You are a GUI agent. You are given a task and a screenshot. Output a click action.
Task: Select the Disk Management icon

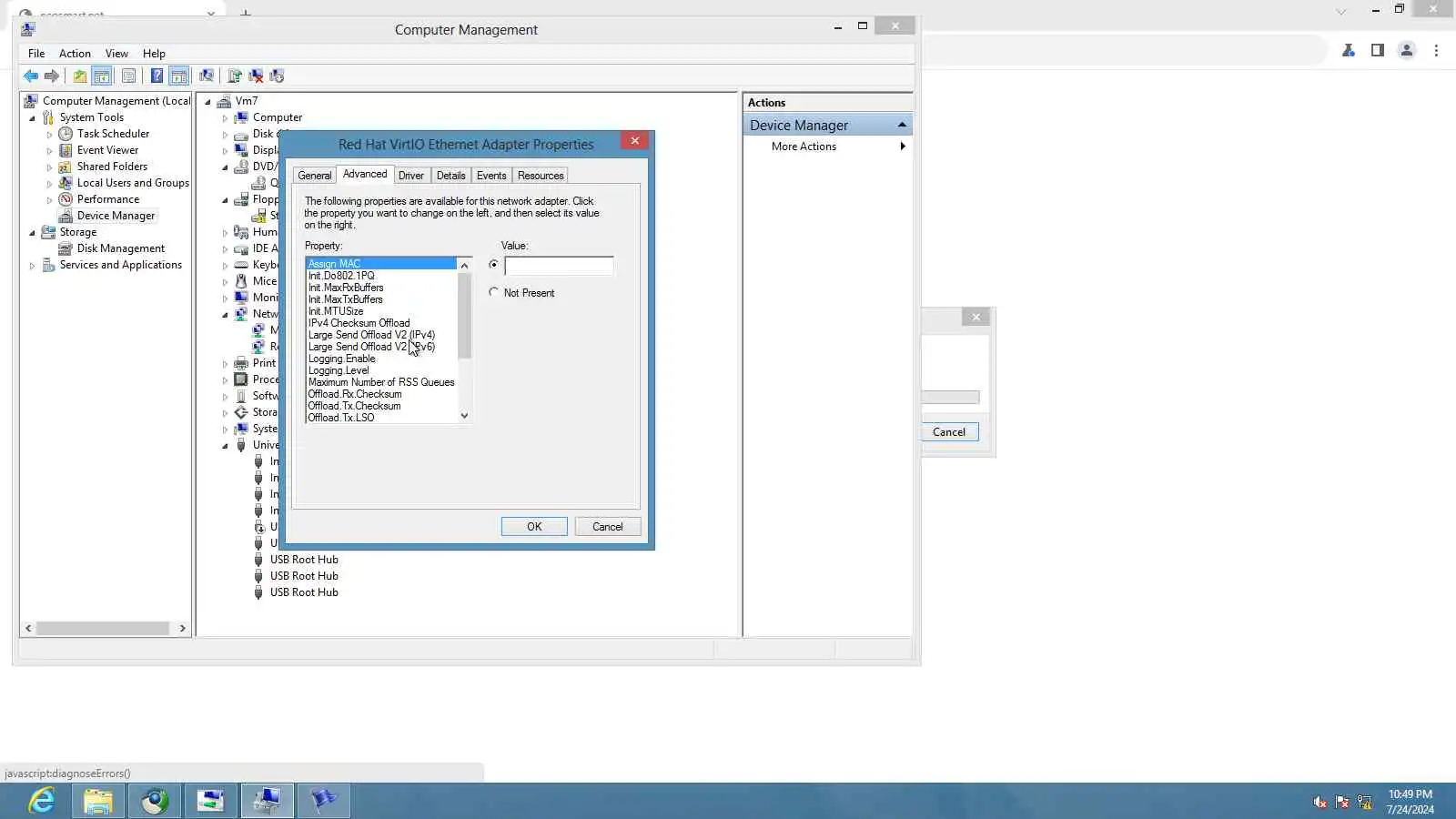(x=66, y=248)
